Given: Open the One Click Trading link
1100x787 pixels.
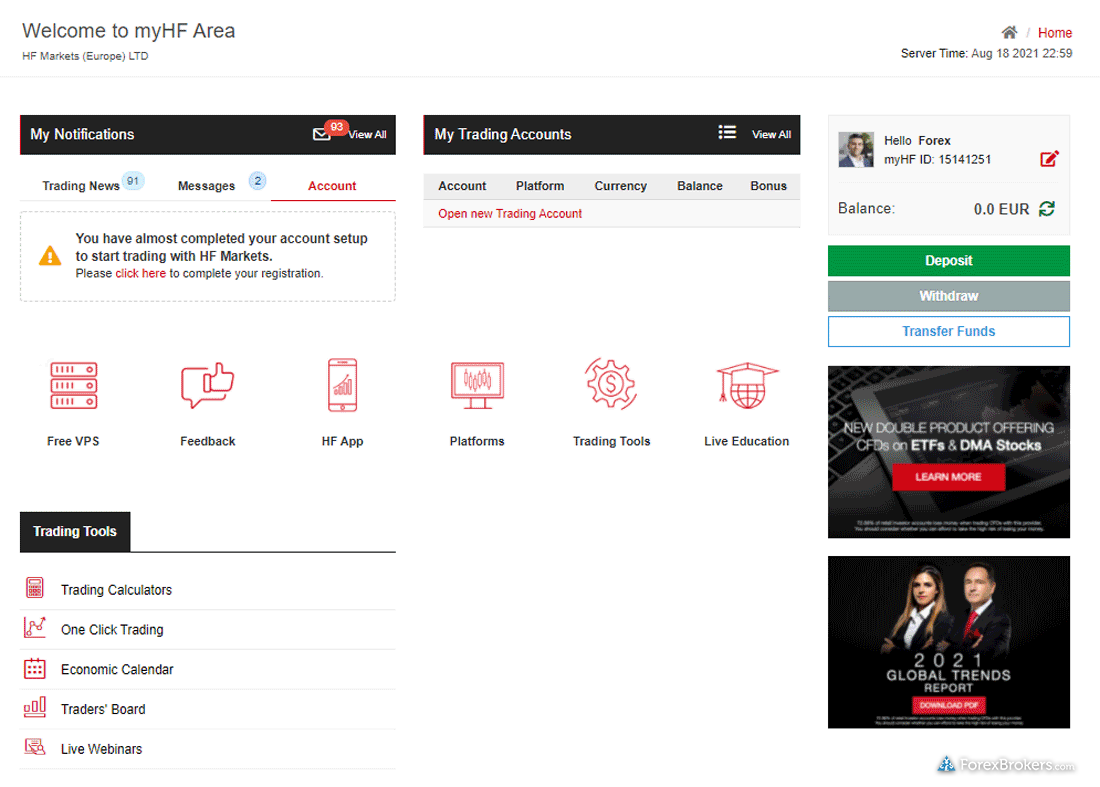Looking at the screenshot, I should pyautogui.click(x=112, y=630).
